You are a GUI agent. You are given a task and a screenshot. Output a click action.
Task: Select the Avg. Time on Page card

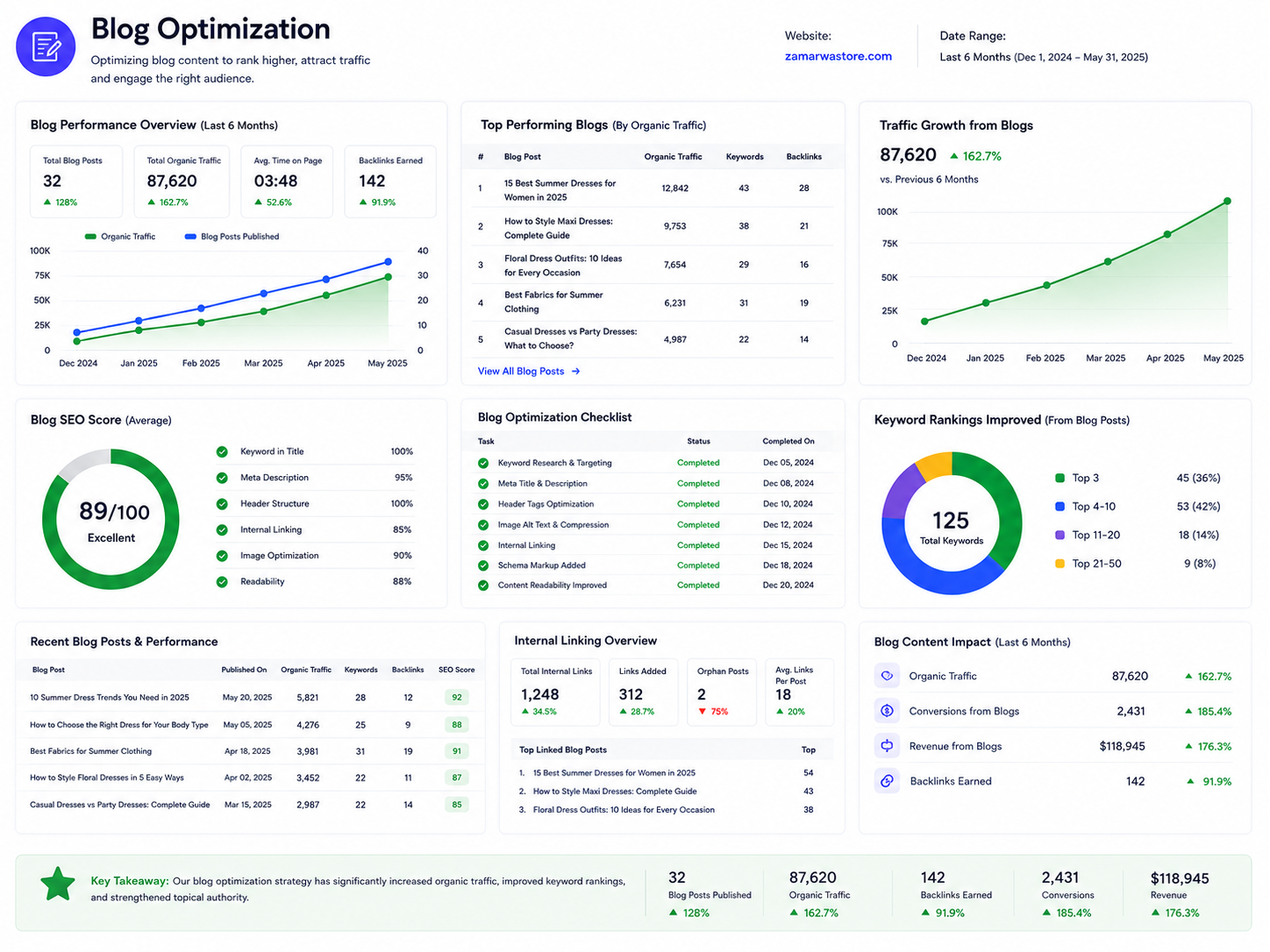coord(287,181)
